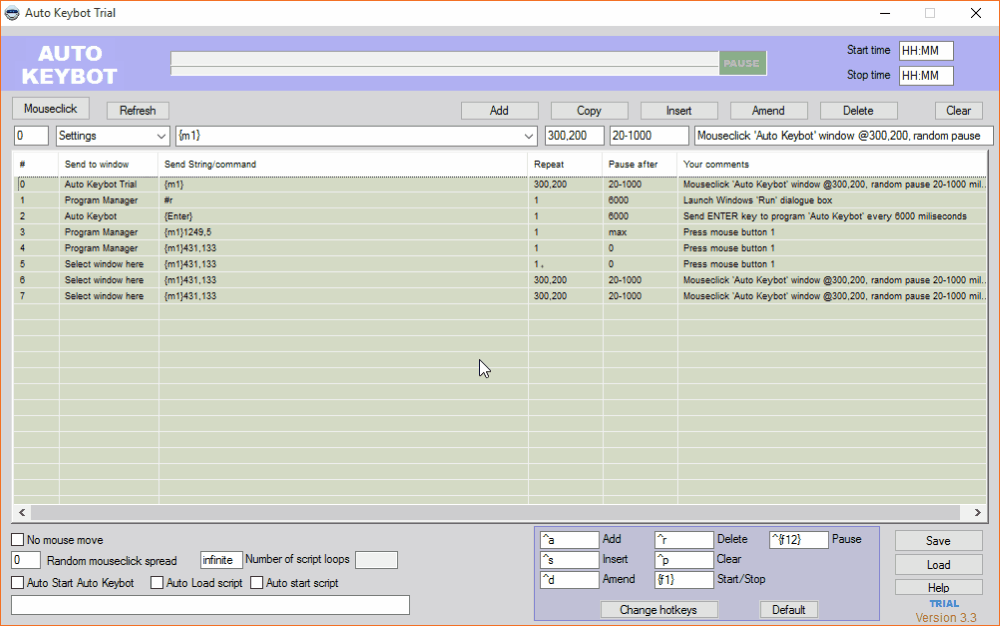Viewport: 1000px width, 626px height.
Task: Open the Help button
Action: (x=938, y=588)
